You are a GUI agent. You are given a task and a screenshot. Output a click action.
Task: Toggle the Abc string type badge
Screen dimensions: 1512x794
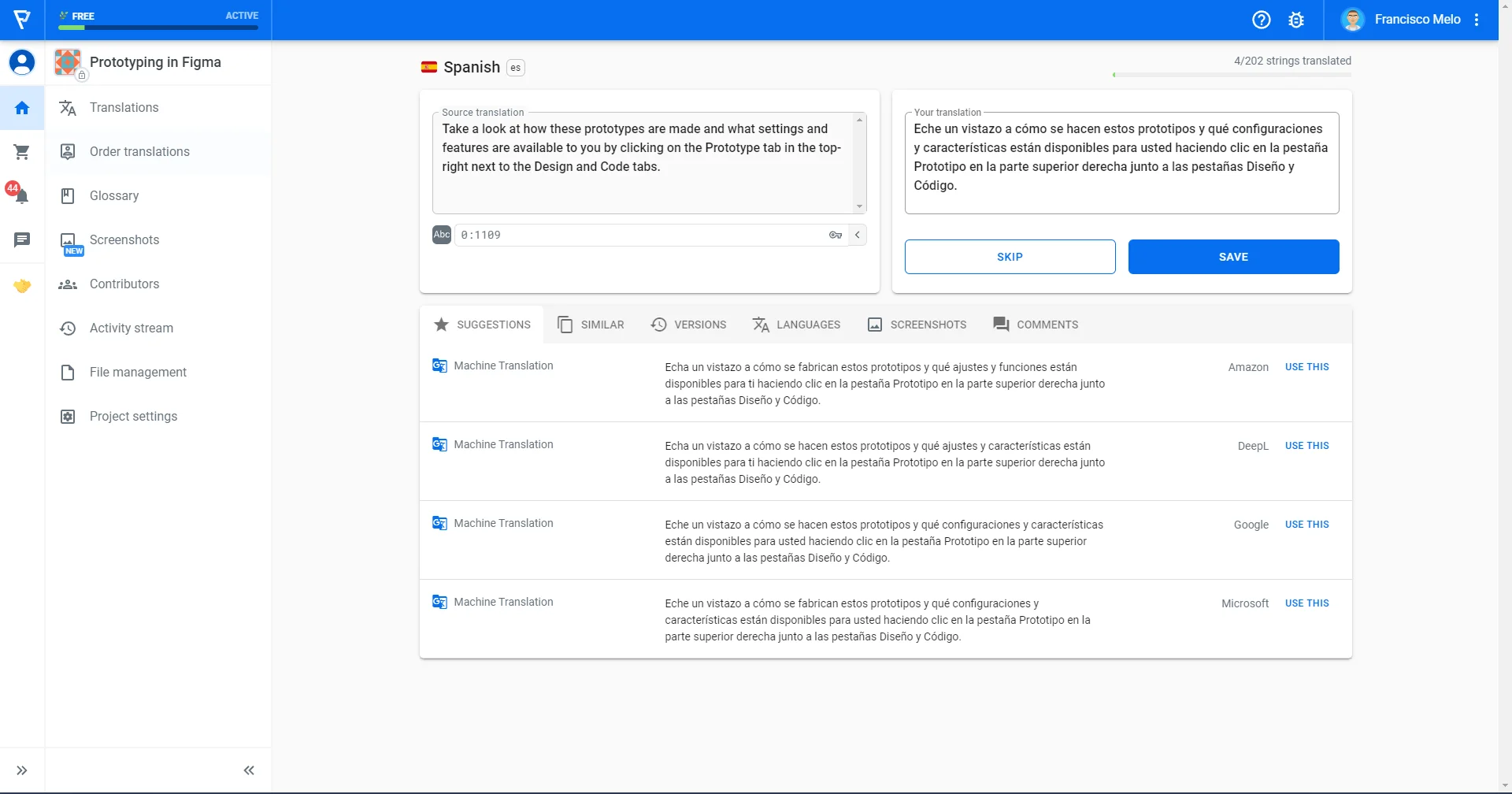coord(442,235)
